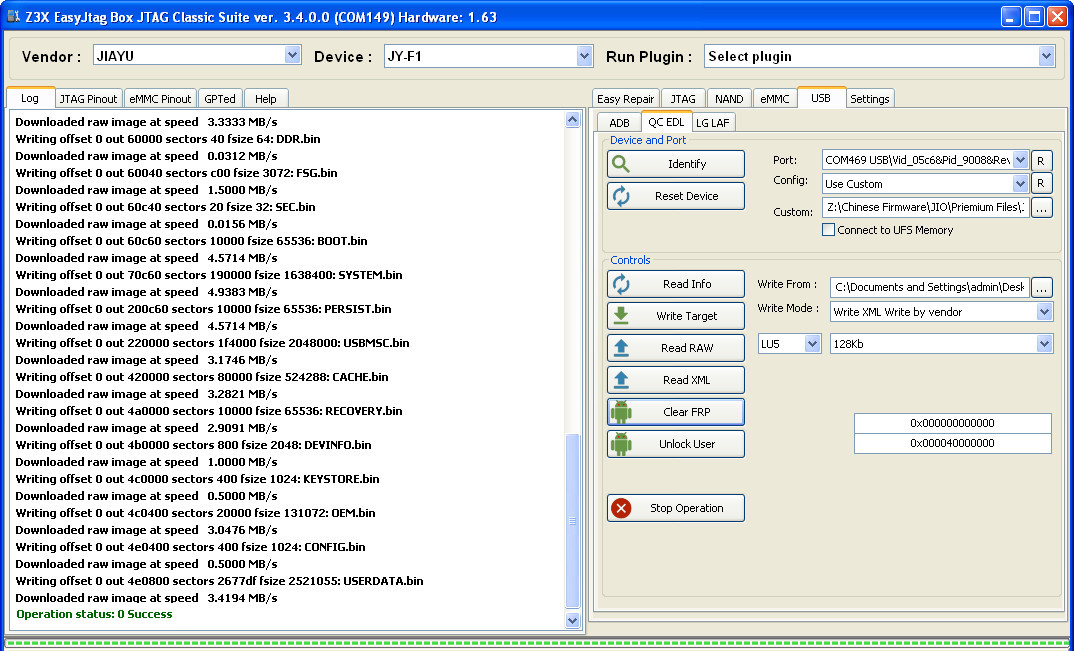Click the Clear FRP button

[675, 412]
